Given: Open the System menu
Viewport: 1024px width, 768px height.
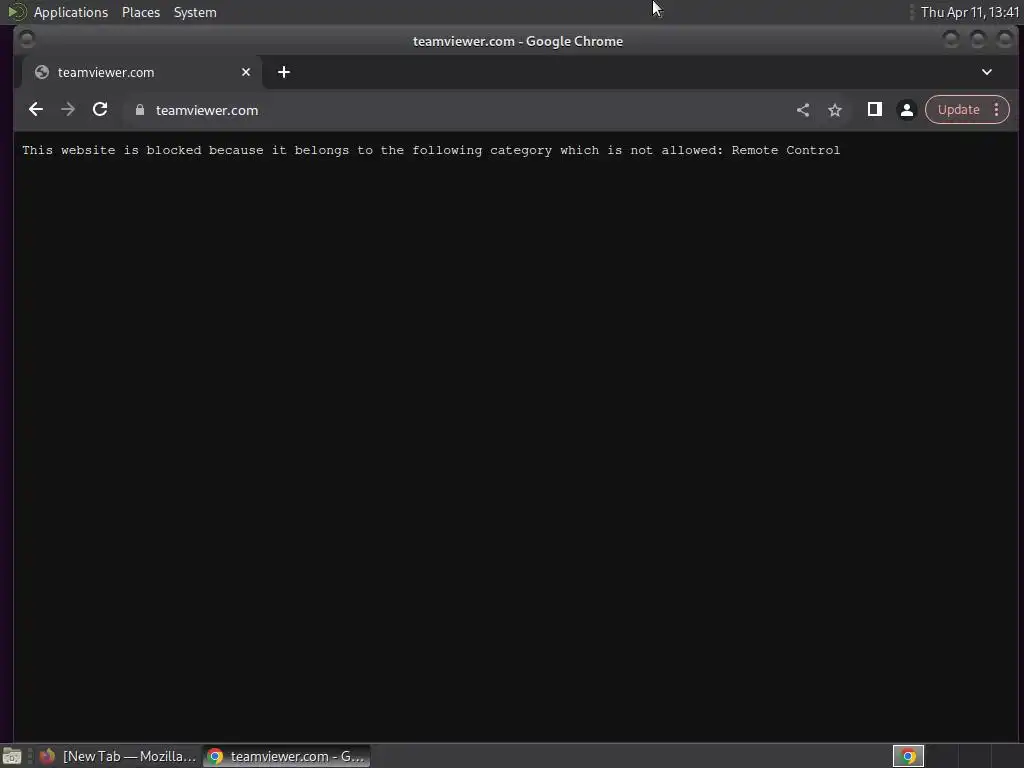Looking at the screenshot, I should 195,12.
